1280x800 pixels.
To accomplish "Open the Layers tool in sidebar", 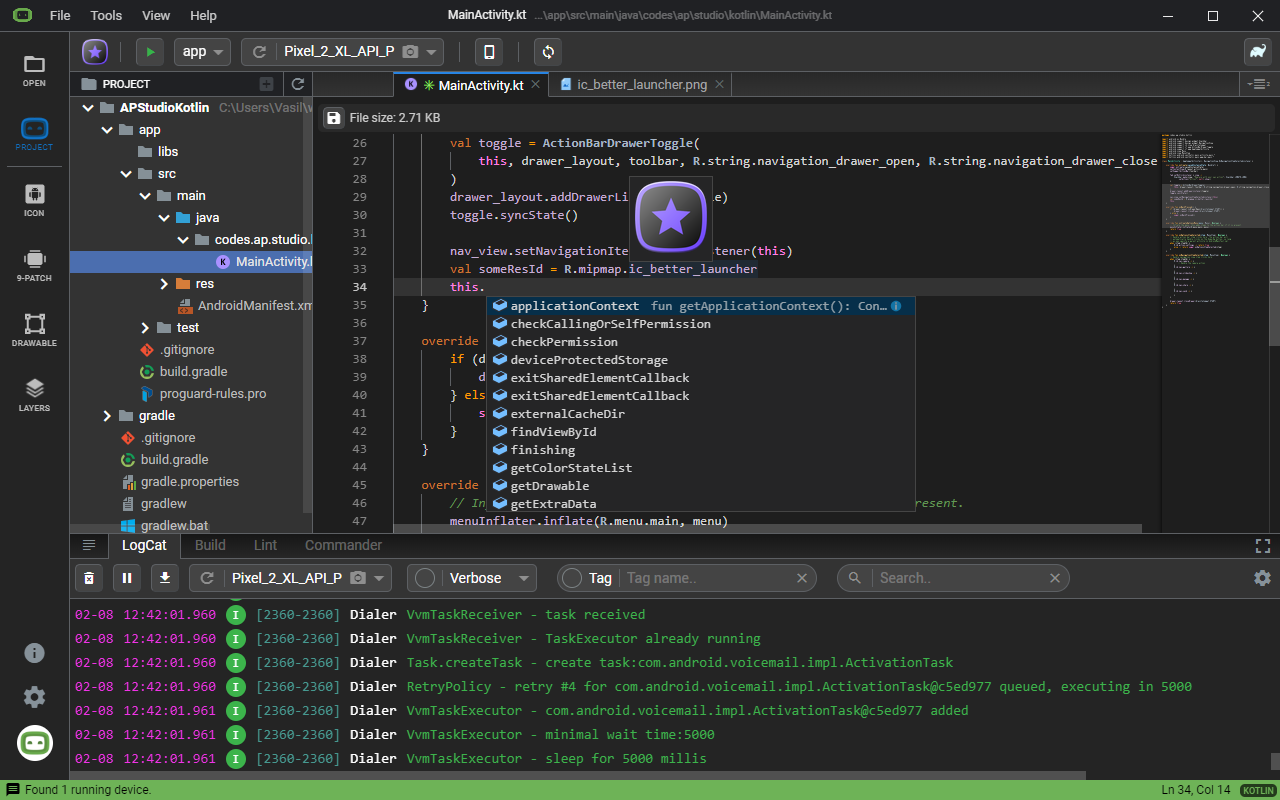I will 34,395.
